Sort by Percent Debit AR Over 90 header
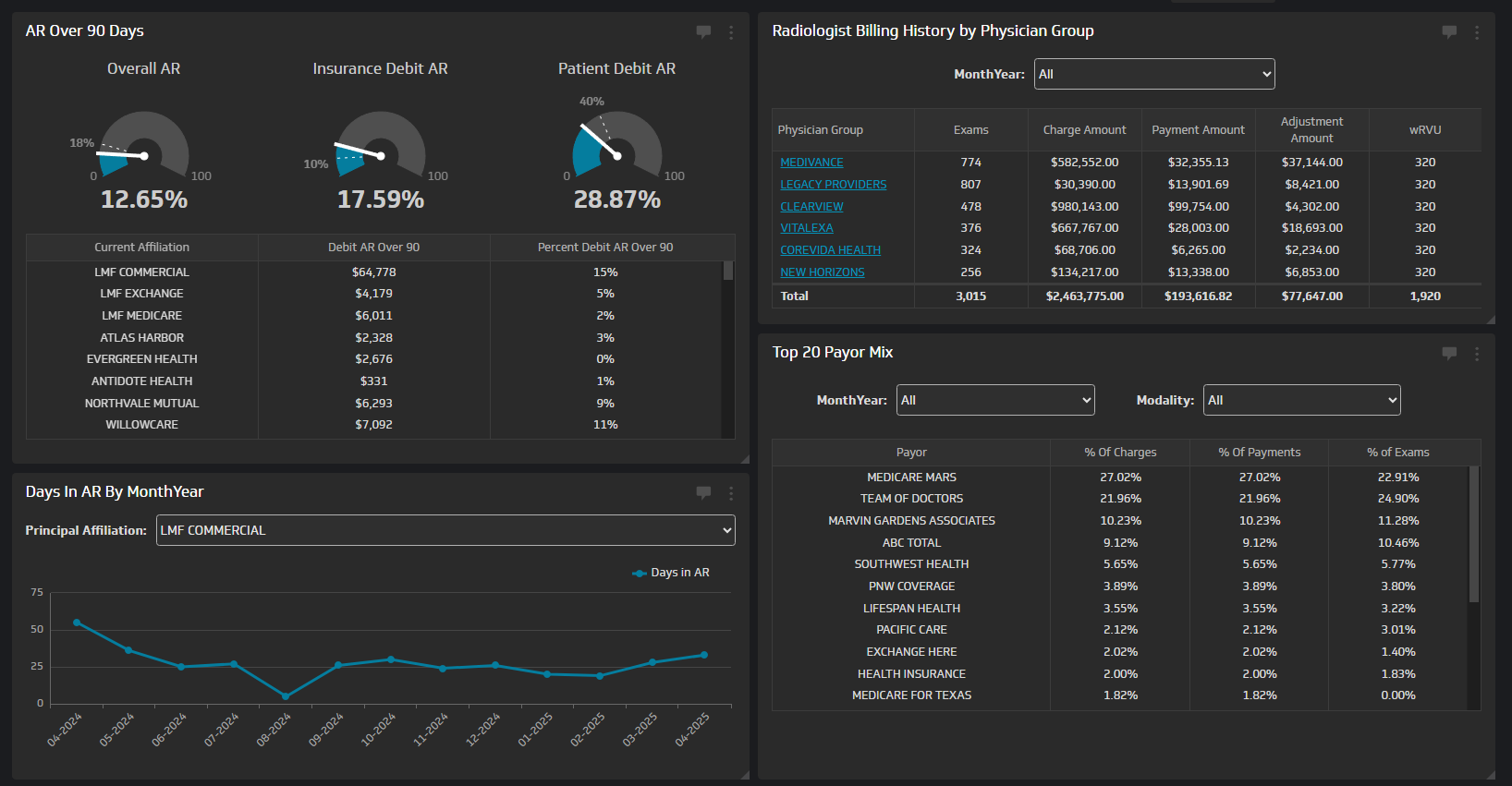 [x=605, y=248]
